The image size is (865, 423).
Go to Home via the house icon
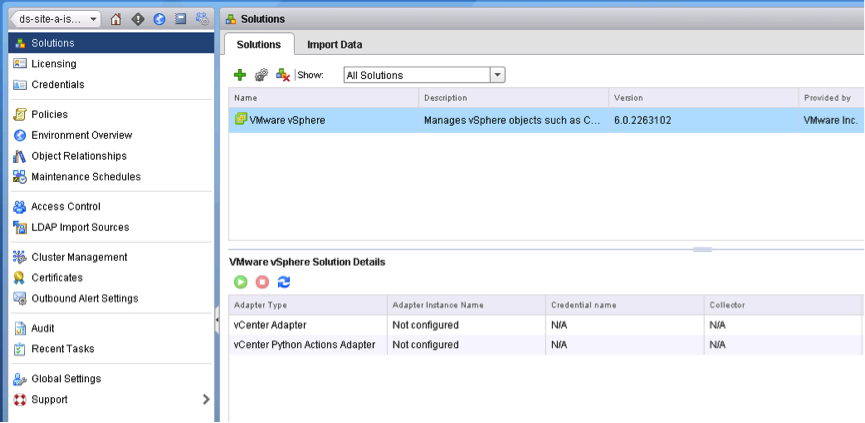click(116, 19)
